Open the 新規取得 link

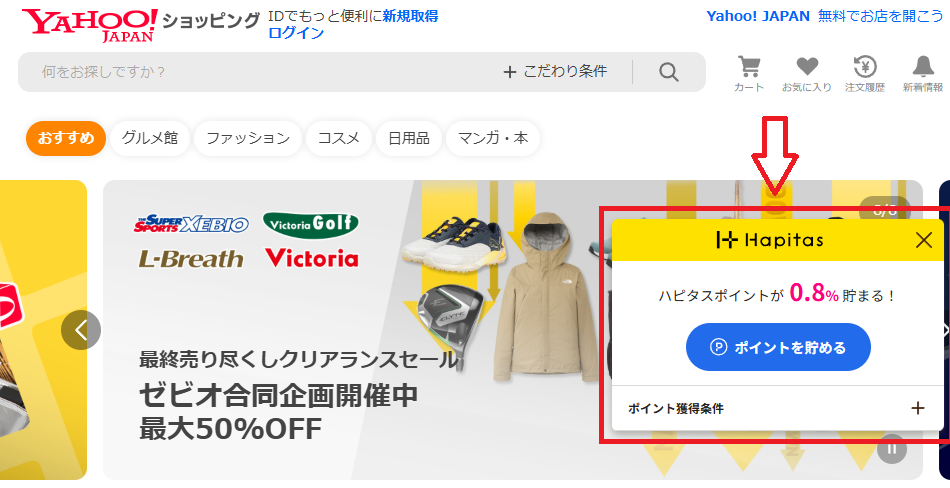point(410,16)
